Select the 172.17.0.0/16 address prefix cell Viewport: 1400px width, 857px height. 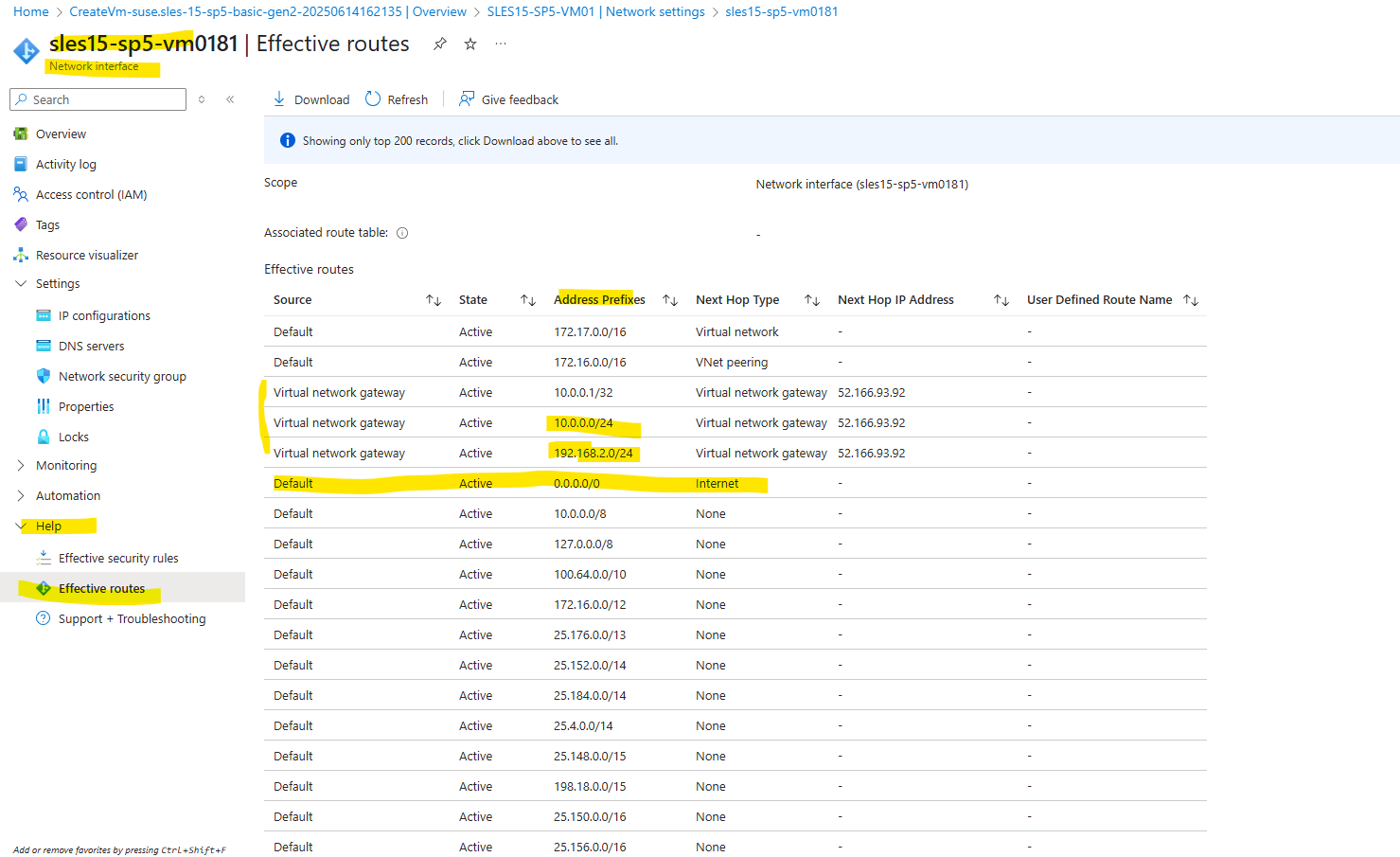(590, 331)
